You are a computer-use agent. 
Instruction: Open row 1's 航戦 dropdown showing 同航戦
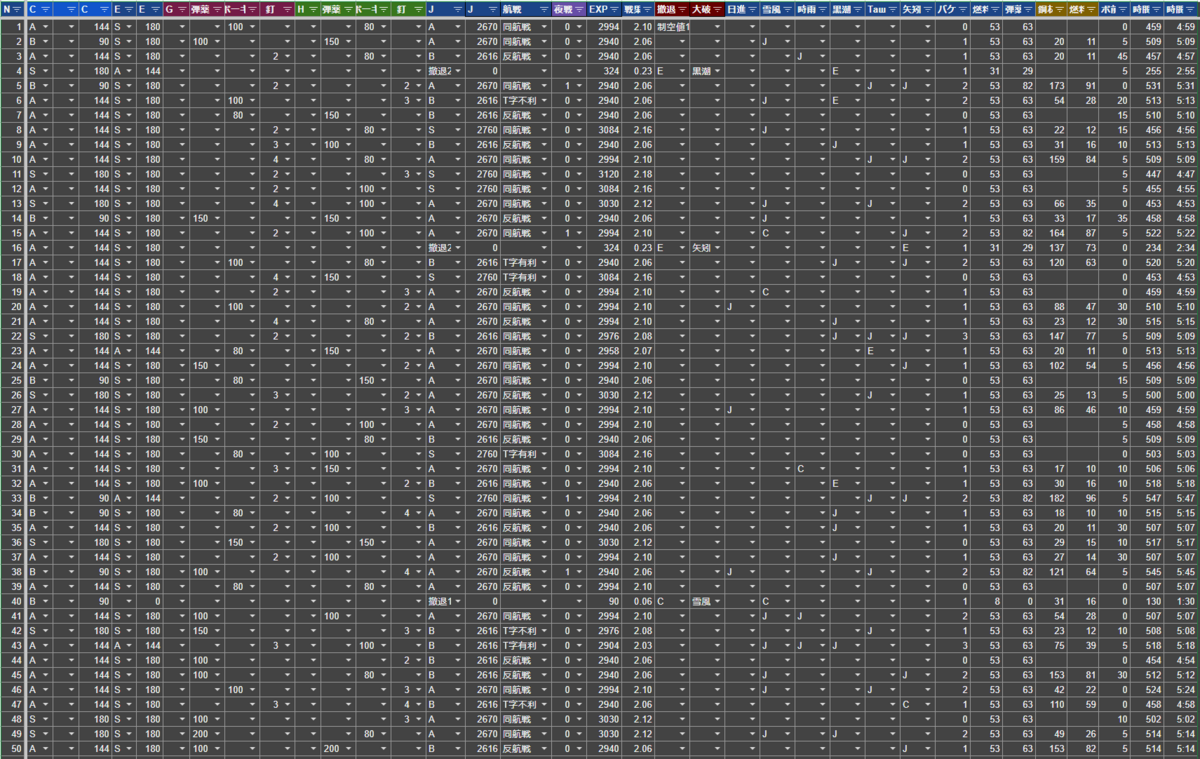click(543, 27)
